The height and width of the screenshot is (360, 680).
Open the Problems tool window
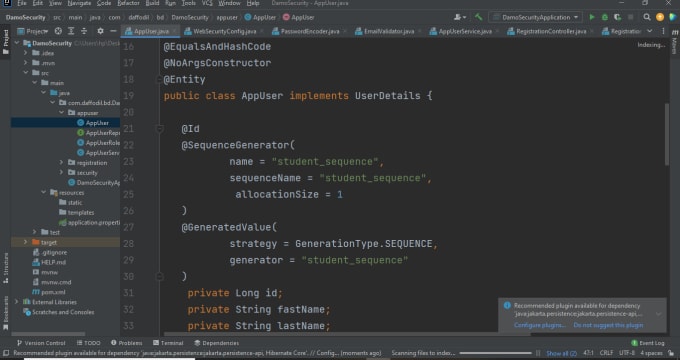127,343
